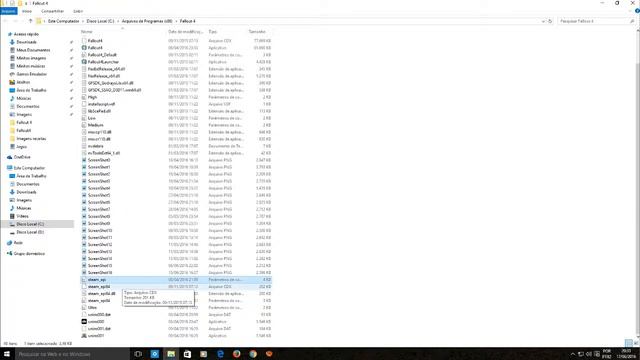Launch Google Chrome from the taskbar
The image size is (640, 360).
coord(253,354)
